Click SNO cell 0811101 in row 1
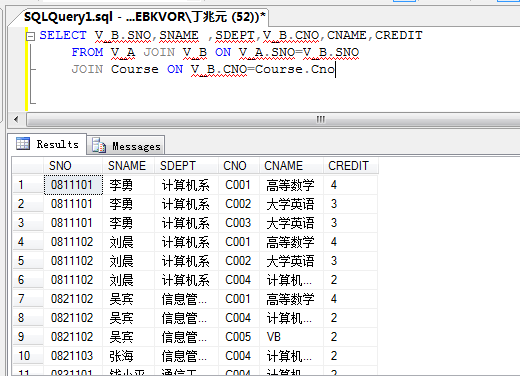The height and width of the screenshot is (376, 520). tap(73, 185)
